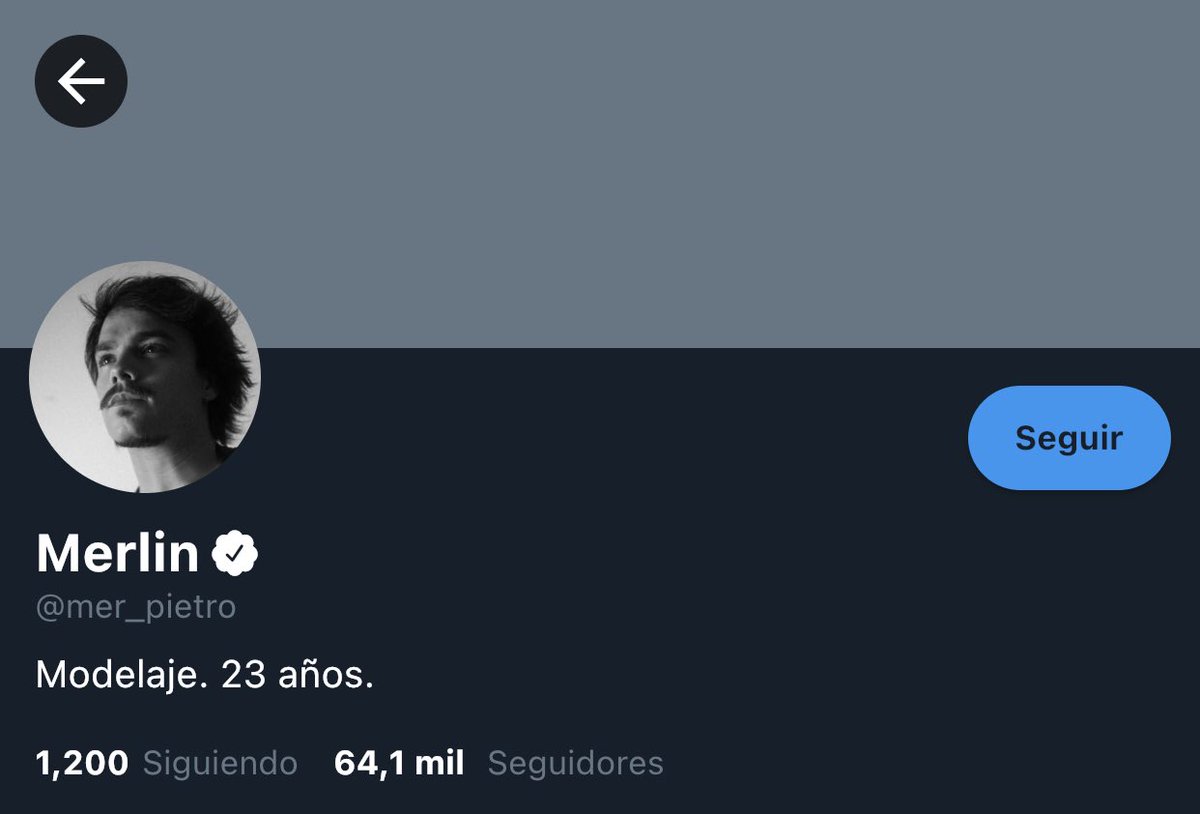Click the blue Seguir pill button
This screenshot has height=814, width=1200.
(1069, 438)
